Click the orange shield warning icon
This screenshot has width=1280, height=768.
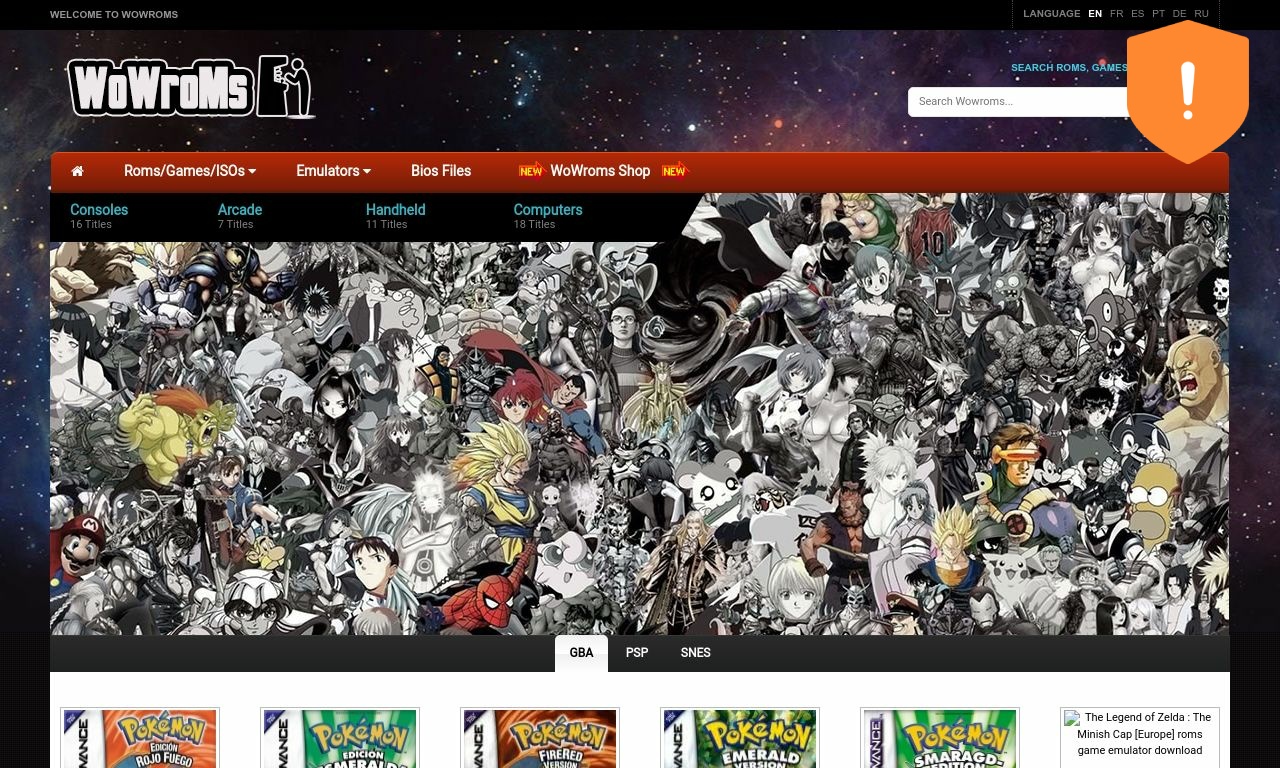(1188, 92)
